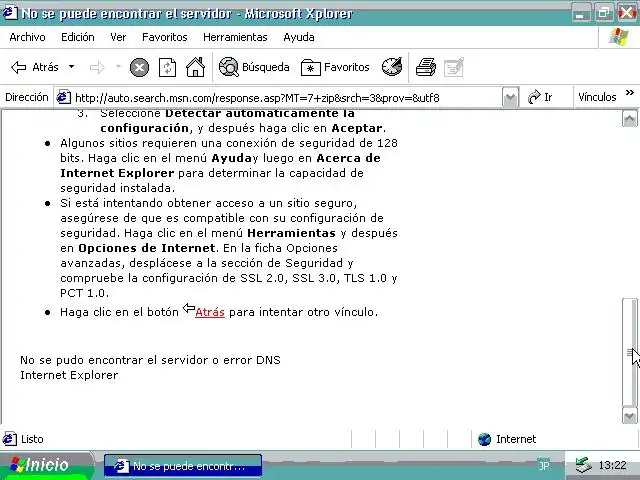Open the Archivo menu

27,38
